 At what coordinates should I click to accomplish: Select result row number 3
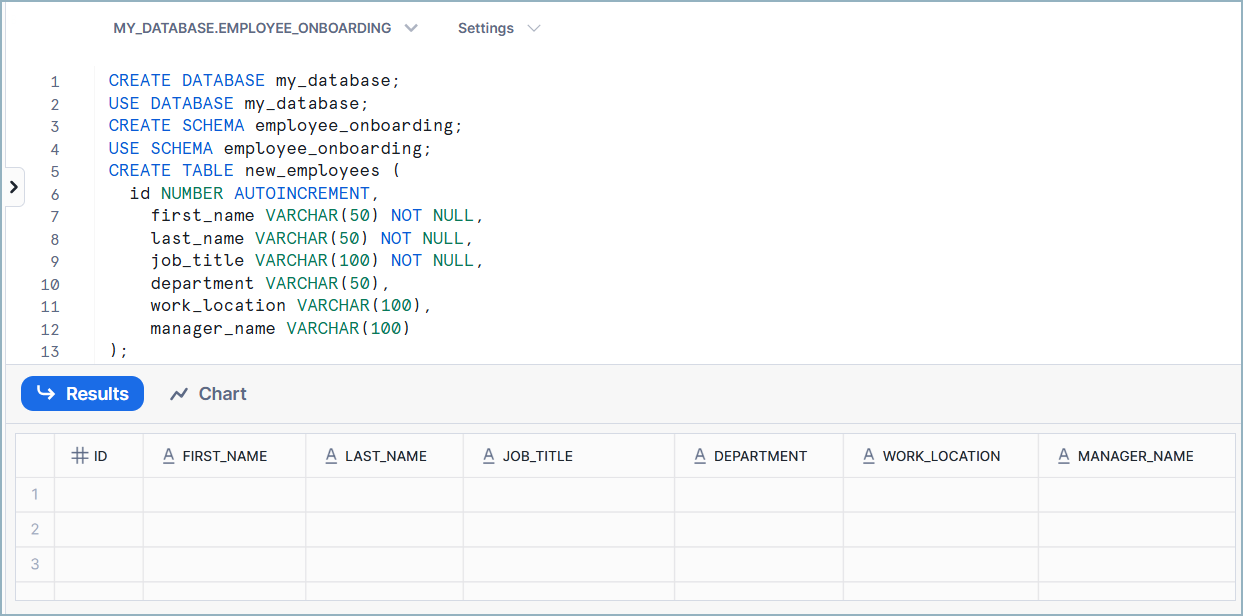click(x=35, y=564)
